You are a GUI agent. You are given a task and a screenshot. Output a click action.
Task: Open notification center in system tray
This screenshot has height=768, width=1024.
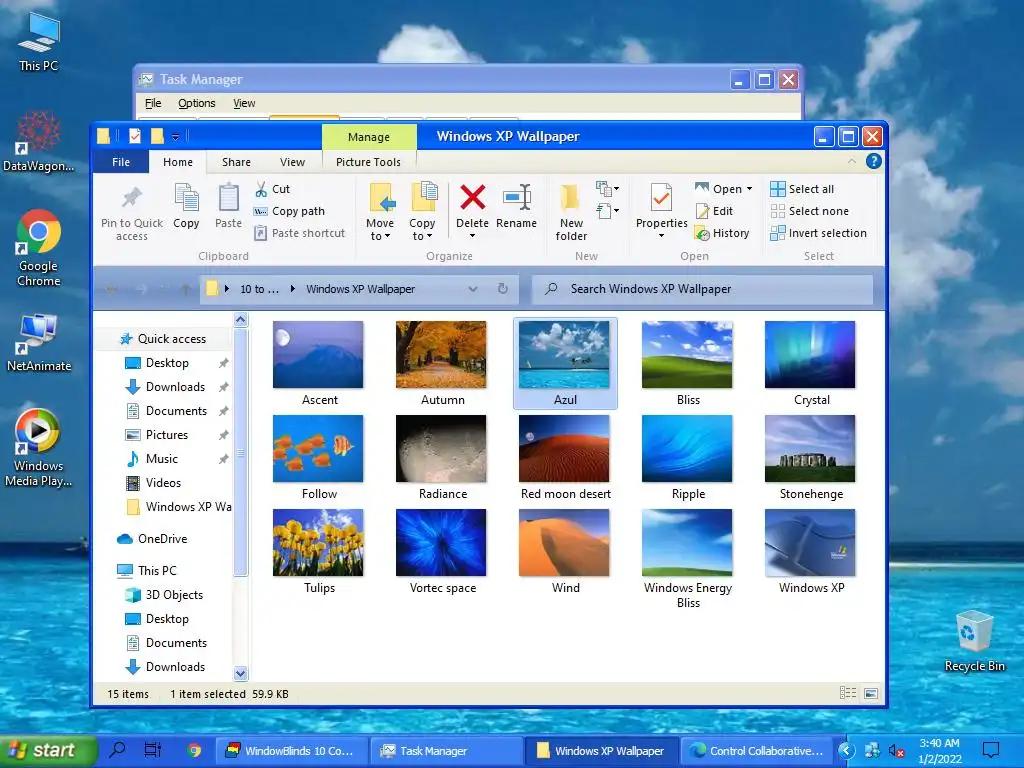(x=991, y=750)
